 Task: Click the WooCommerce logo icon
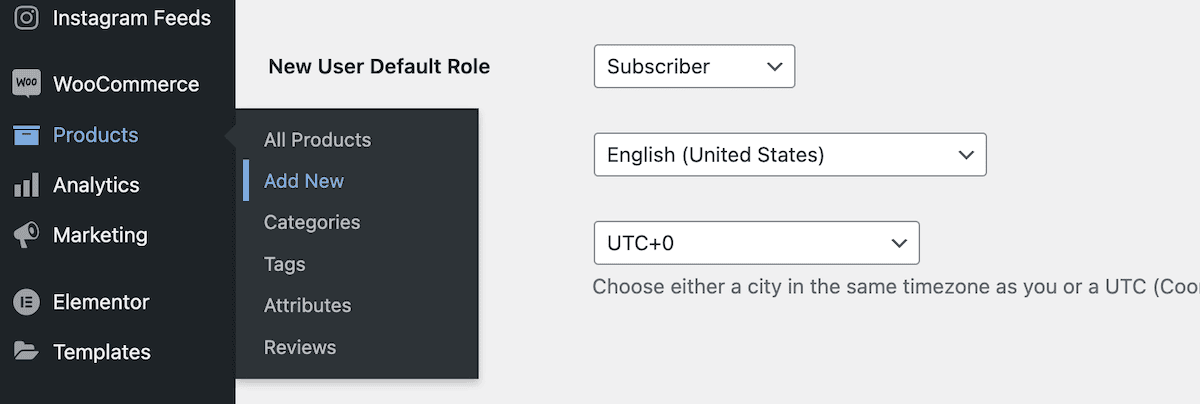pos(26,84)
